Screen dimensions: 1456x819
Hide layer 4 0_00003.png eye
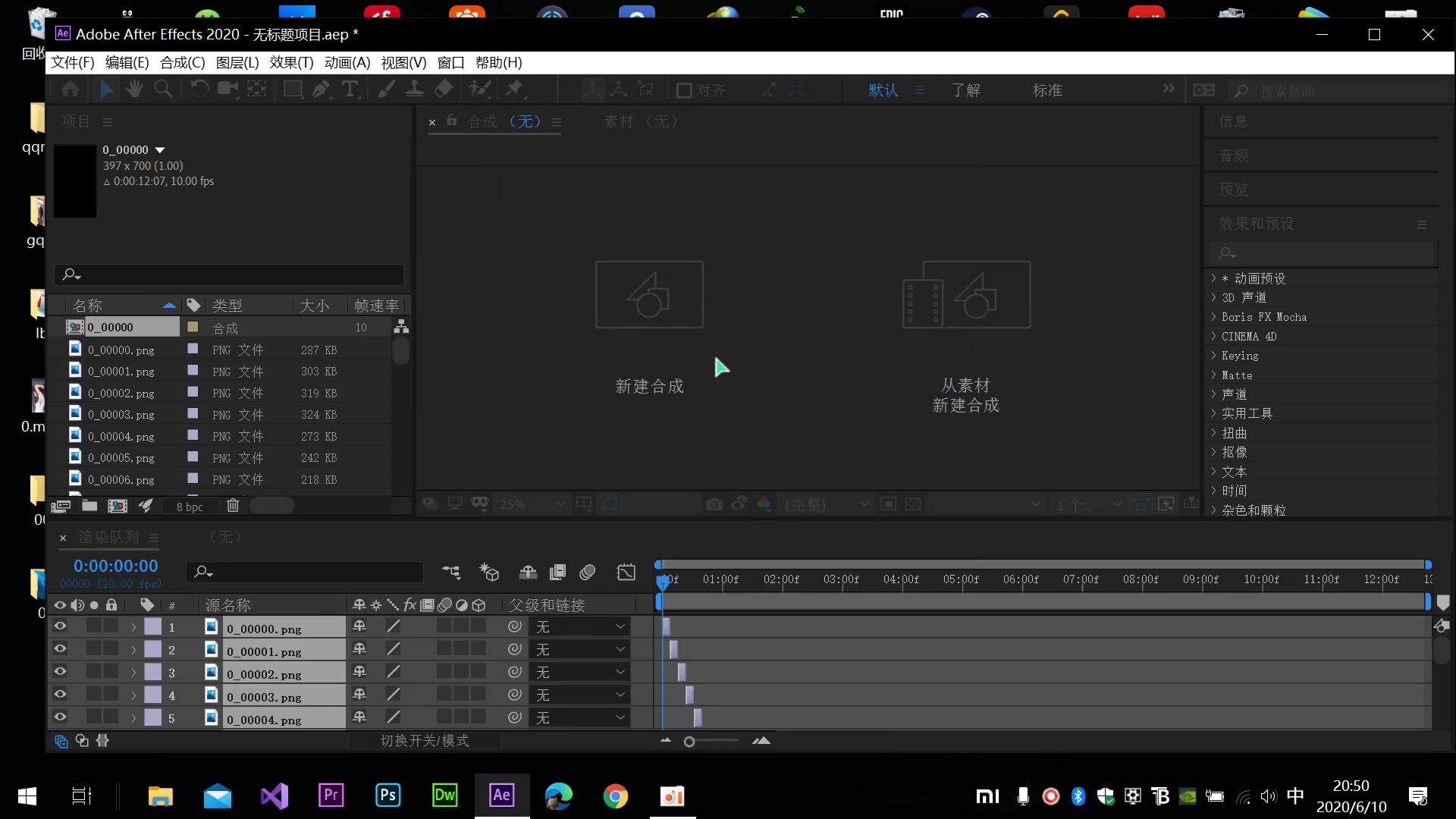pos(60,695)
